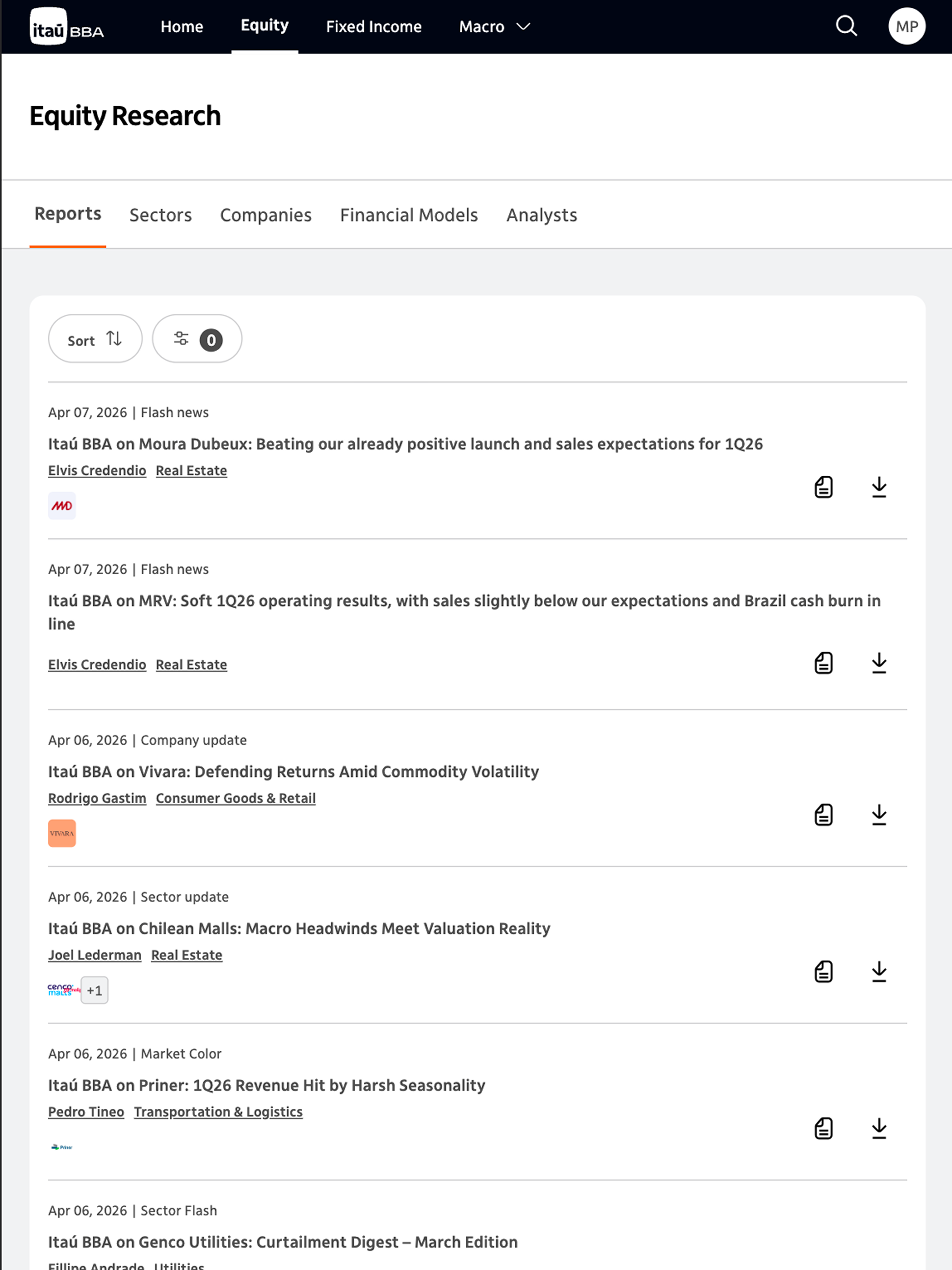
Task: Click 'Apr 06, 2026 | Market Color' label
Action: [x=135, y=1054]
